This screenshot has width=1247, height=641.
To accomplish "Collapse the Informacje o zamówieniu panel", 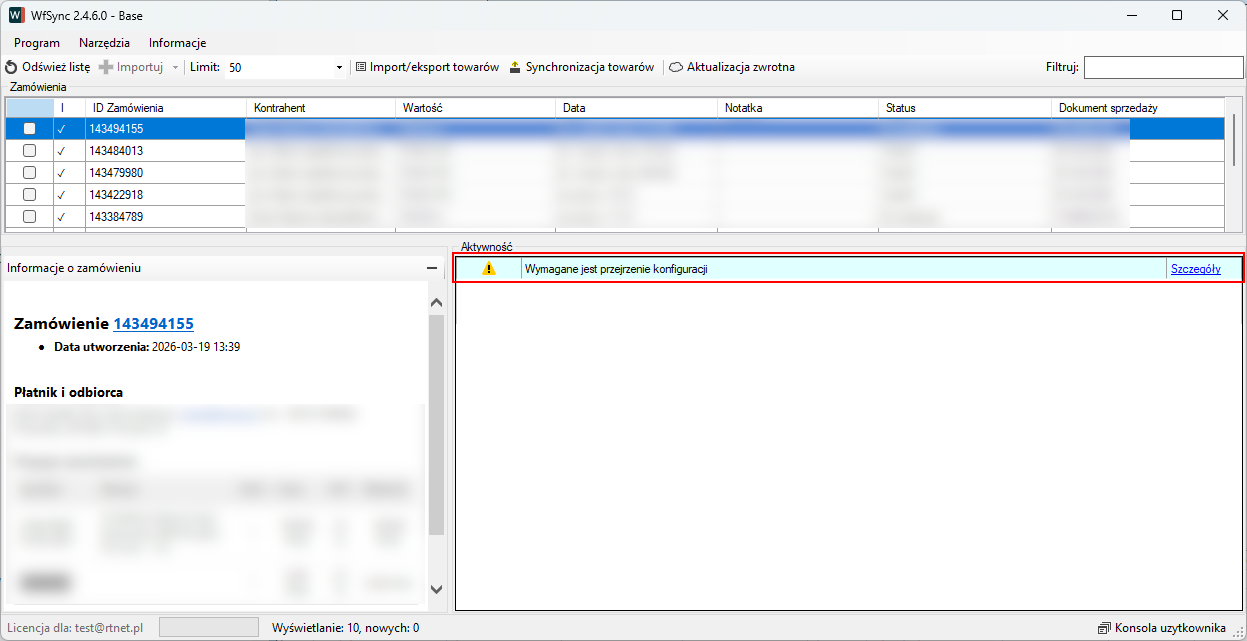I will click(x=431, y=268).
